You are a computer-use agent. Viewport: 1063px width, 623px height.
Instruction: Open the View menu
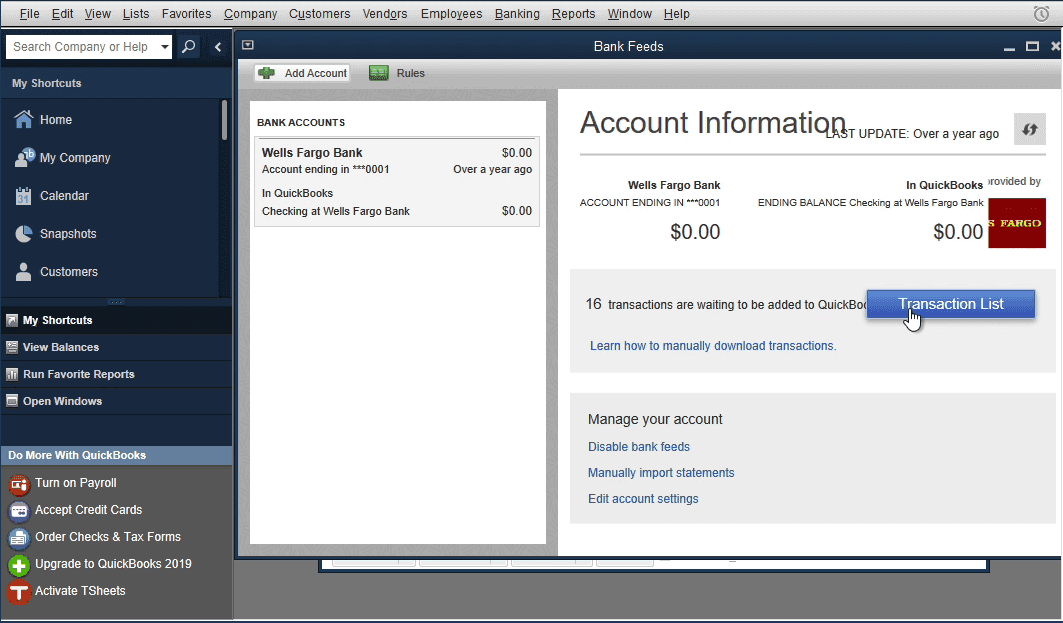[98, 14]
